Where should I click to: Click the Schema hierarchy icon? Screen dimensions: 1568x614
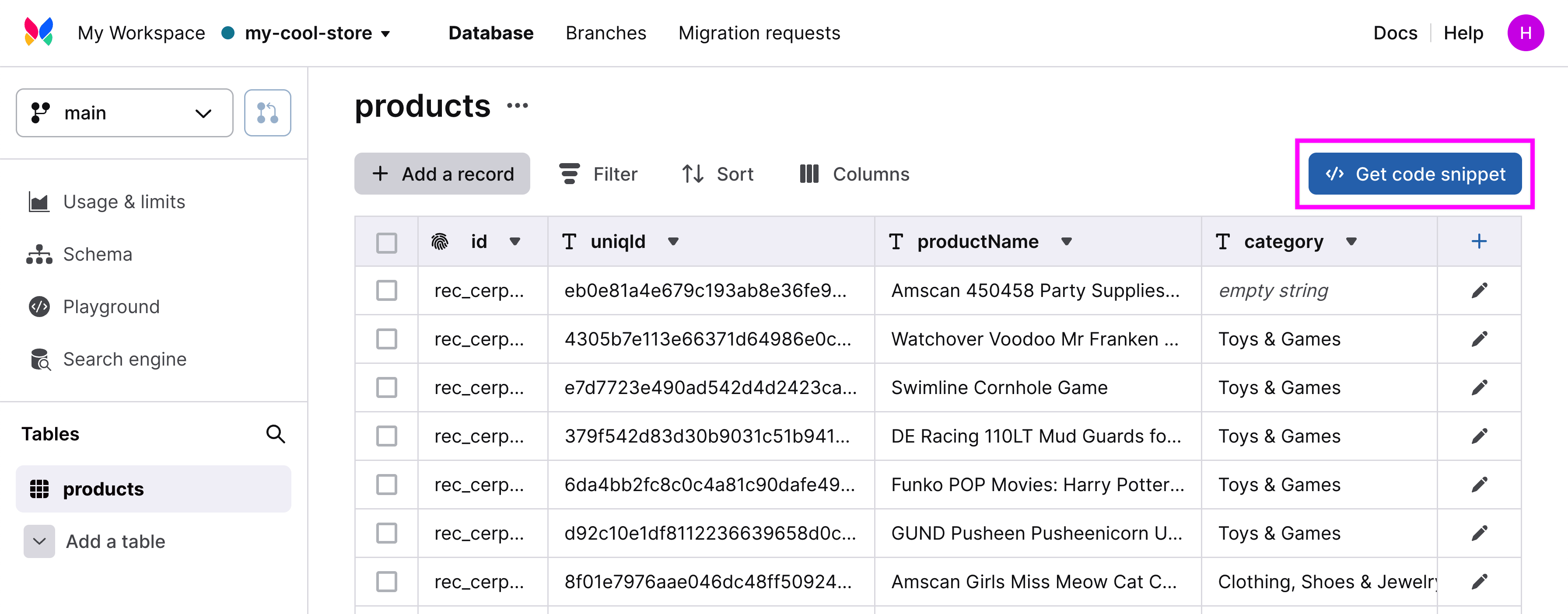[x=39, y=255]
